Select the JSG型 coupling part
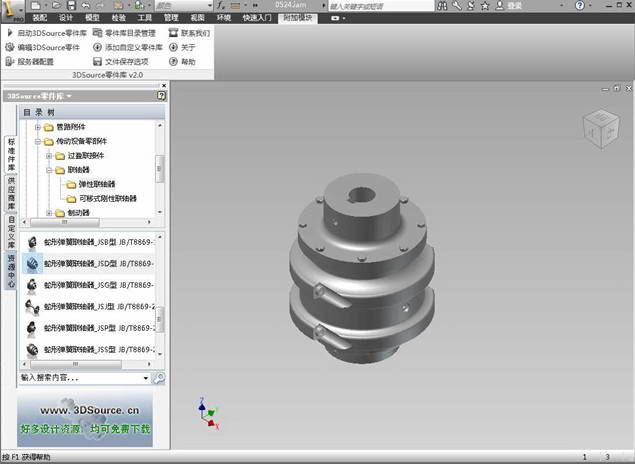The image size is (635, 464). click(x=88, y=285)
